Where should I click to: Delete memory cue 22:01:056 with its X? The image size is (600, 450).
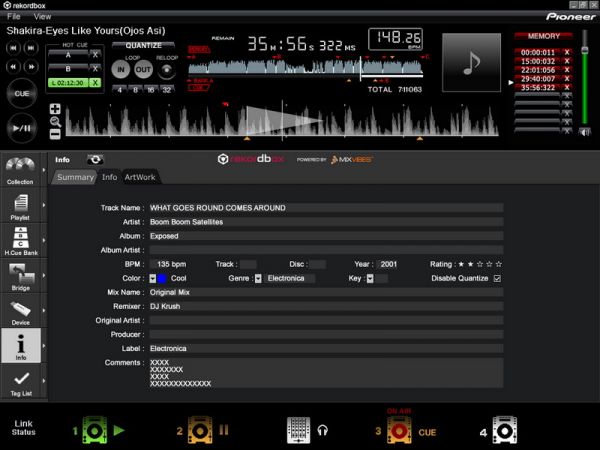click(x=567, y=70)
